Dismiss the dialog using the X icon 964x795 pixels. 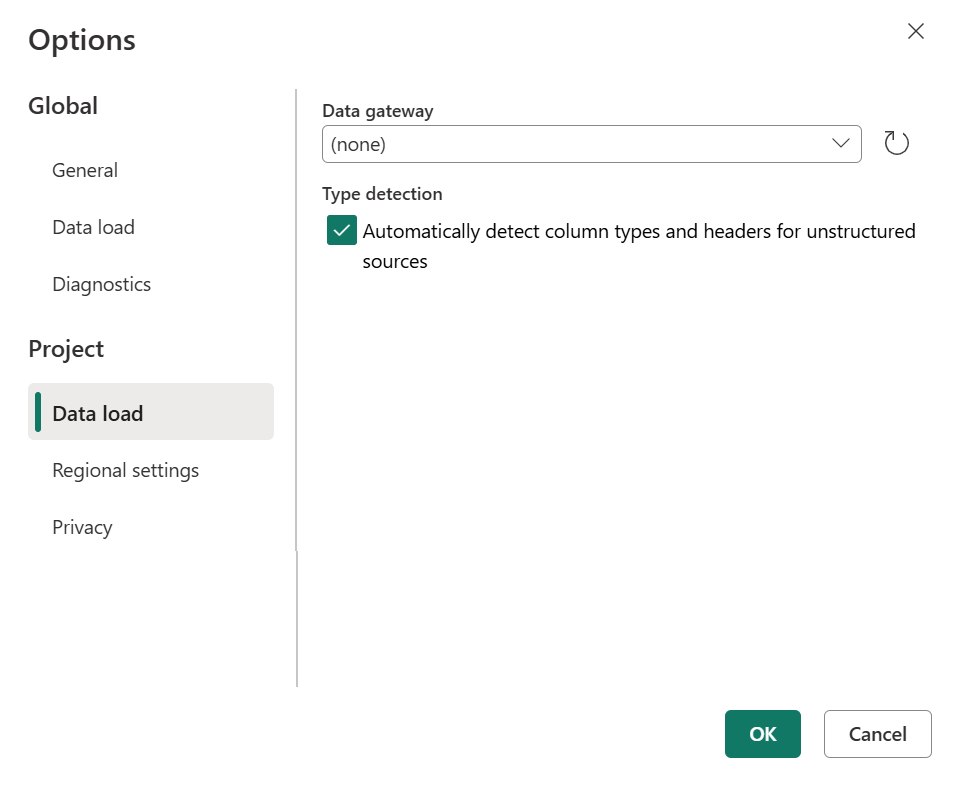tap(915, 31)
